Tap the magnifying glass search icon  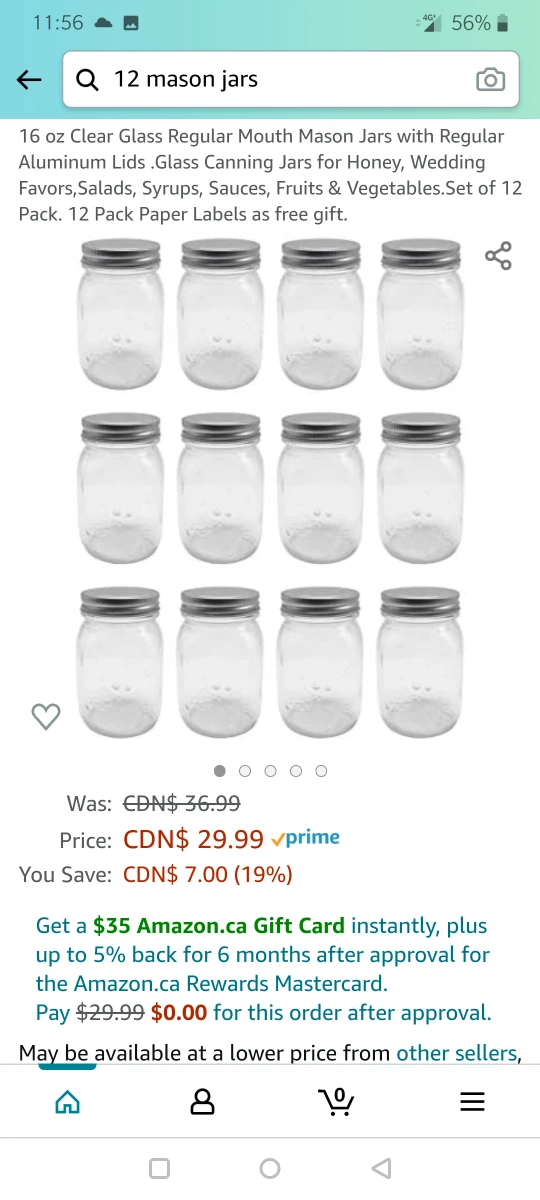tap(88, 80)
